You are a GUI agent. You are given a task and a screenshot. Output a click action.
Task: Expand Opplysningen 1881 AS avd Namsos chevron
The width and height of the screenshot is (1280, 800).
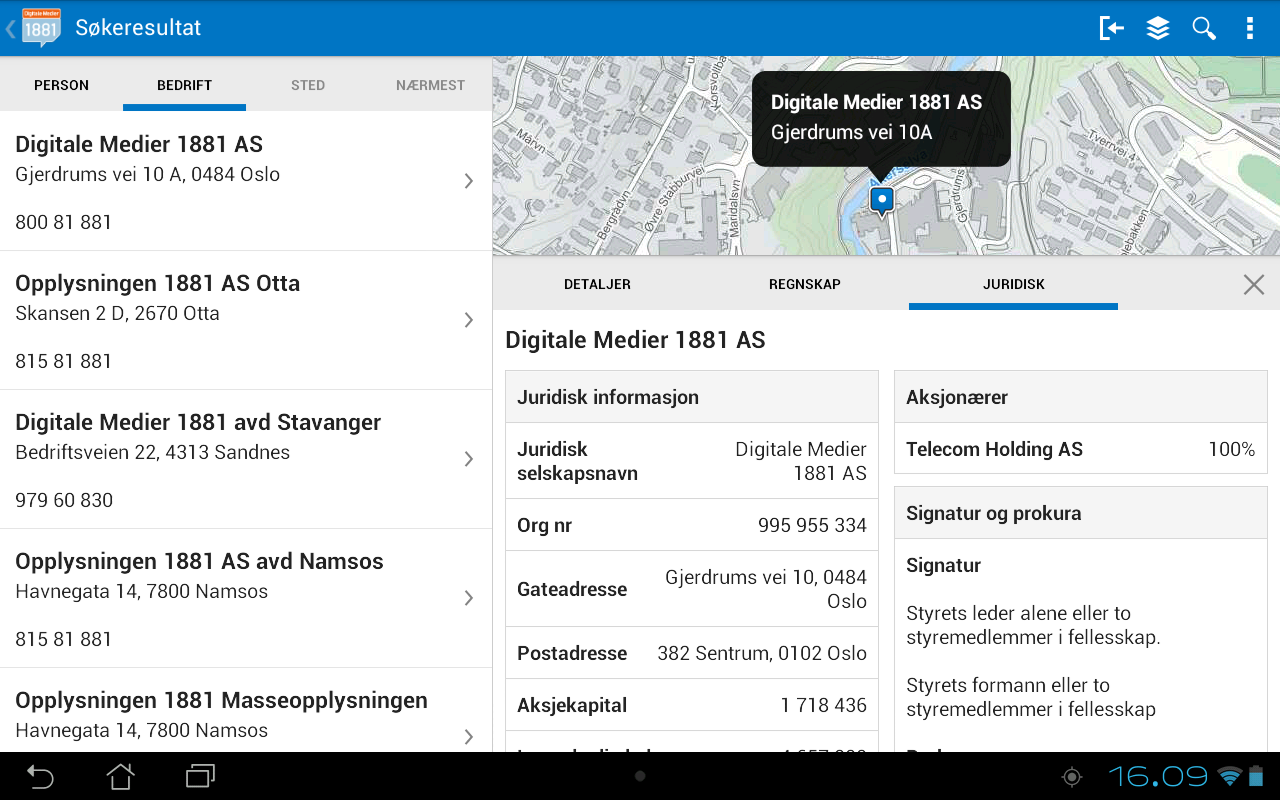(468, 598)
